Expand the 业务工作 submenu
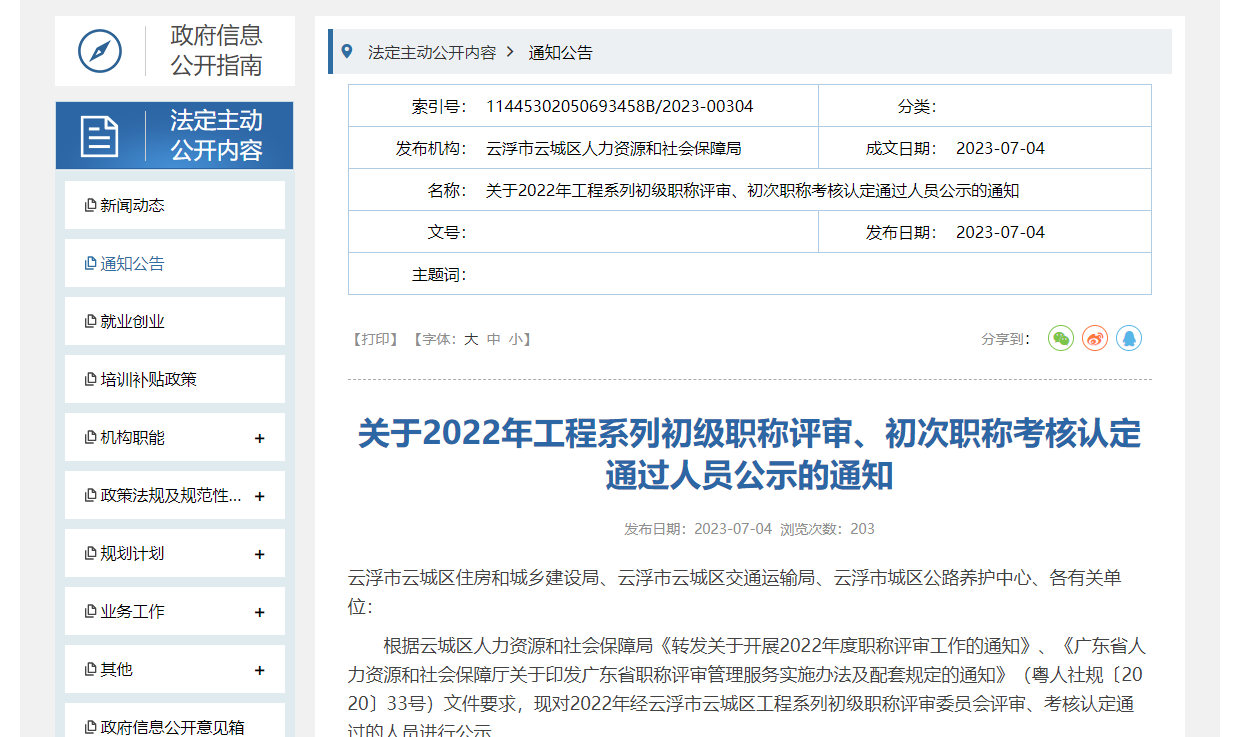The image size is (1238, 737). click(x=260, y=612)
